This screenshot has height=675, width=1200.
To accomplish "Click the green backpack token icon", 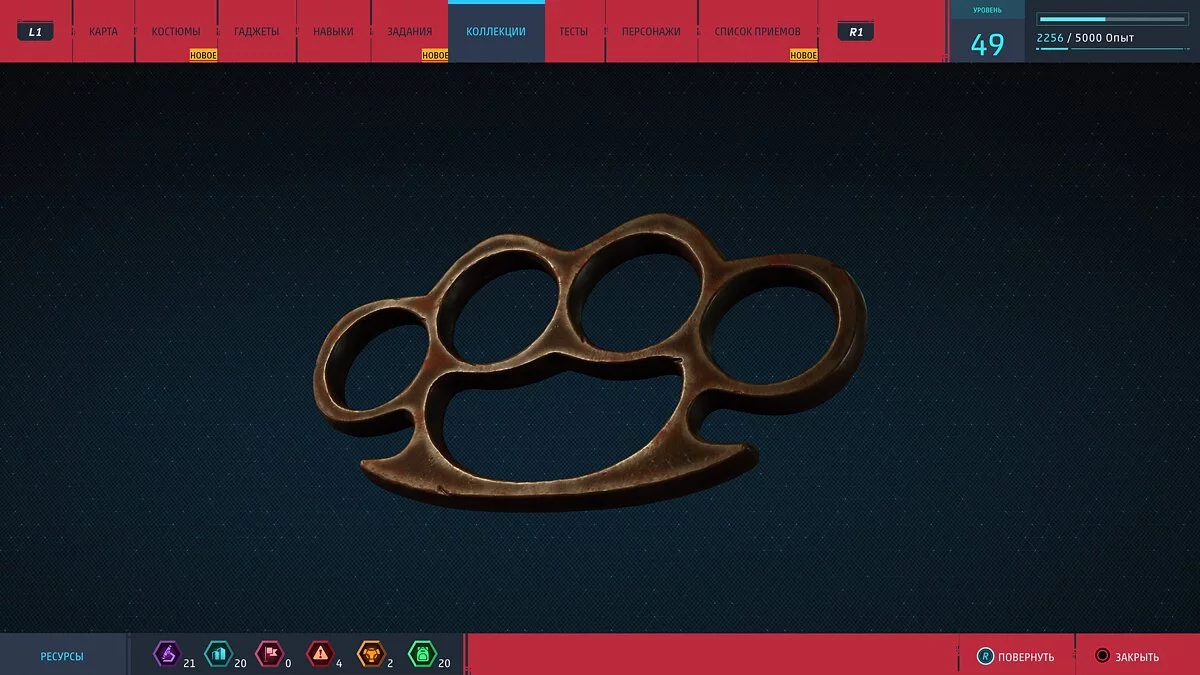I will pos(422,655).
